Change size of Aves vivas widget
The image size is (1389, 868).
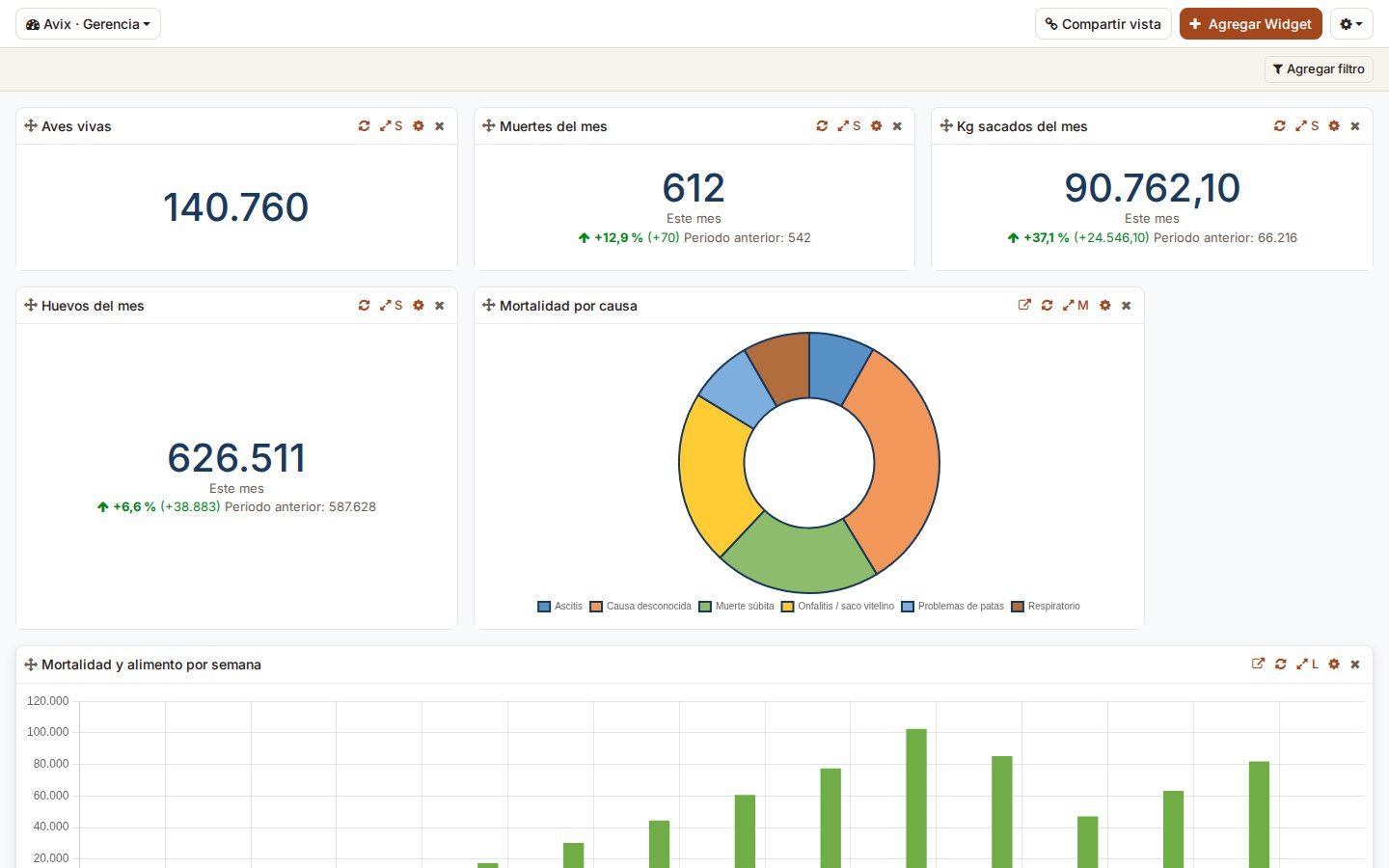click(x=391, y=126)
